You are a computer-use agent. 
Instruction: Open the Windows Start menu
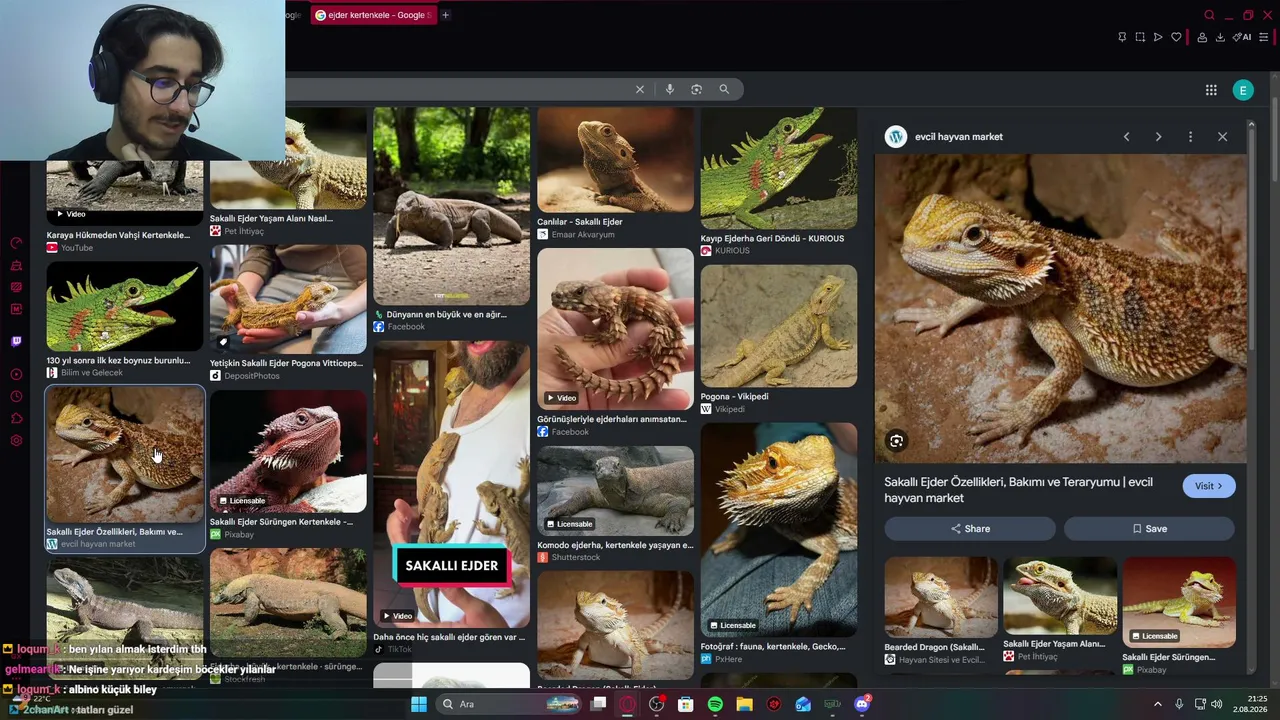point(419,704)
